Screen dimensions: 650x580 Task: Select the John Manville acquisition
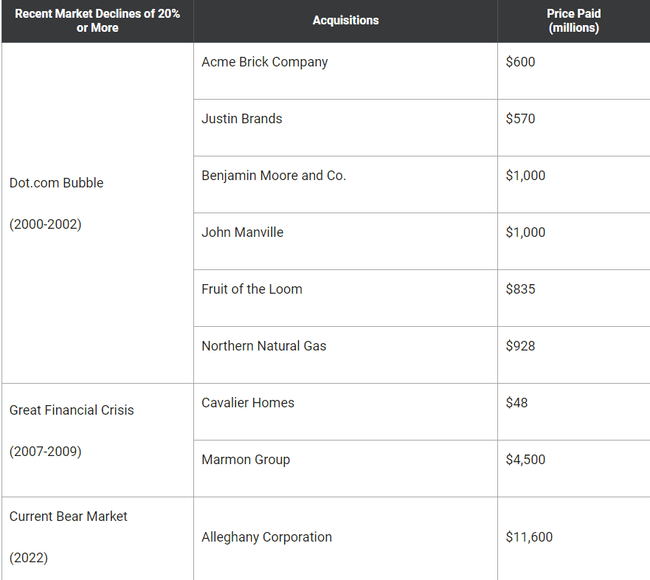242,233
